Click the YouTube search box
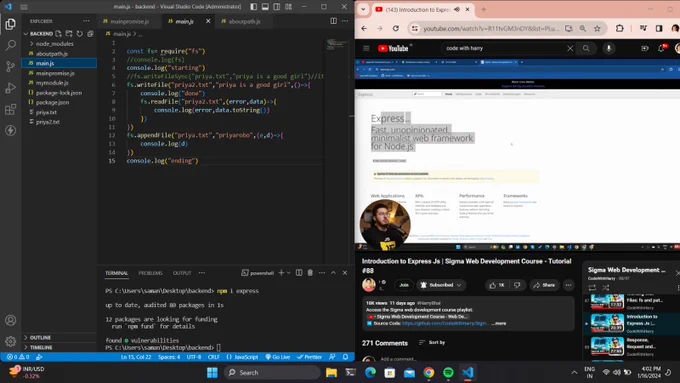The width and height of the screenshot is (680, 383). click(503, 48)
